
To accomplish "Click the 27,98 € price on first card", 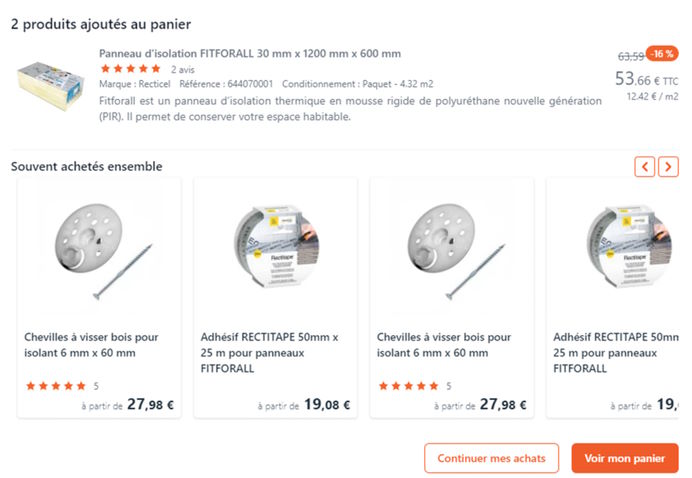I will click(150, 405).
